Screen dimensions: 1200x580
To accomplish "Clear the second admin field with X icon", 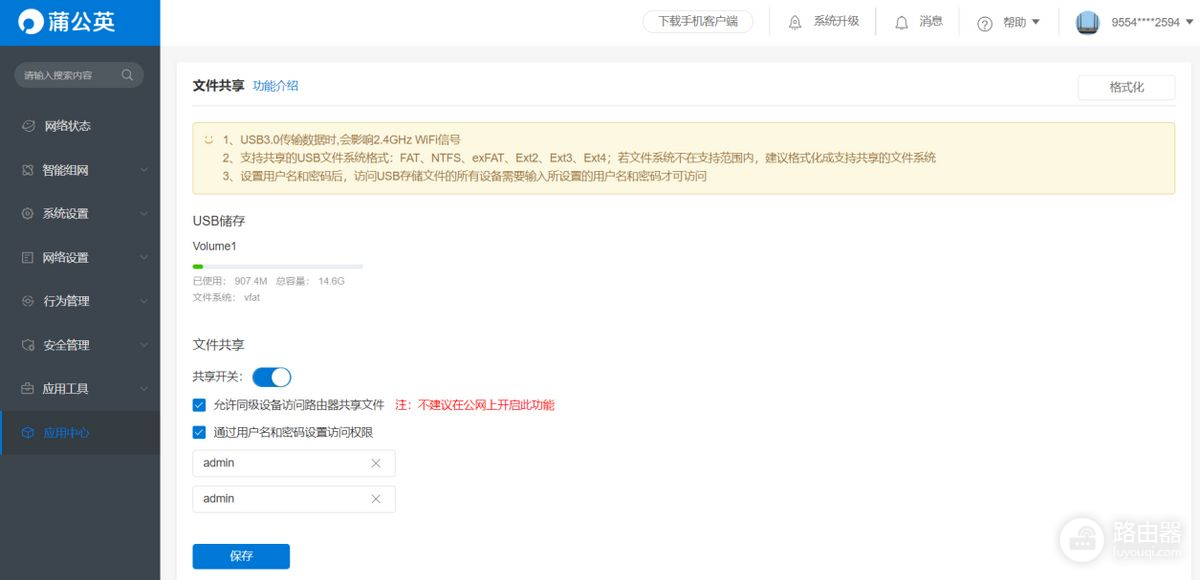I will coord(376,499).
